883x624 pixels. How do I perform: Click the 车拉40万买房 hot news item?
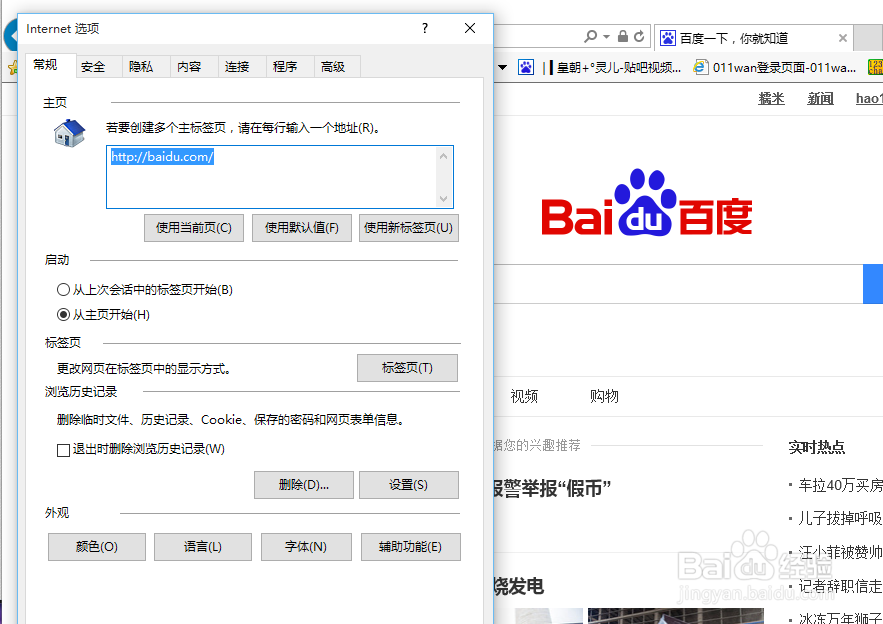tap(840, 485)
